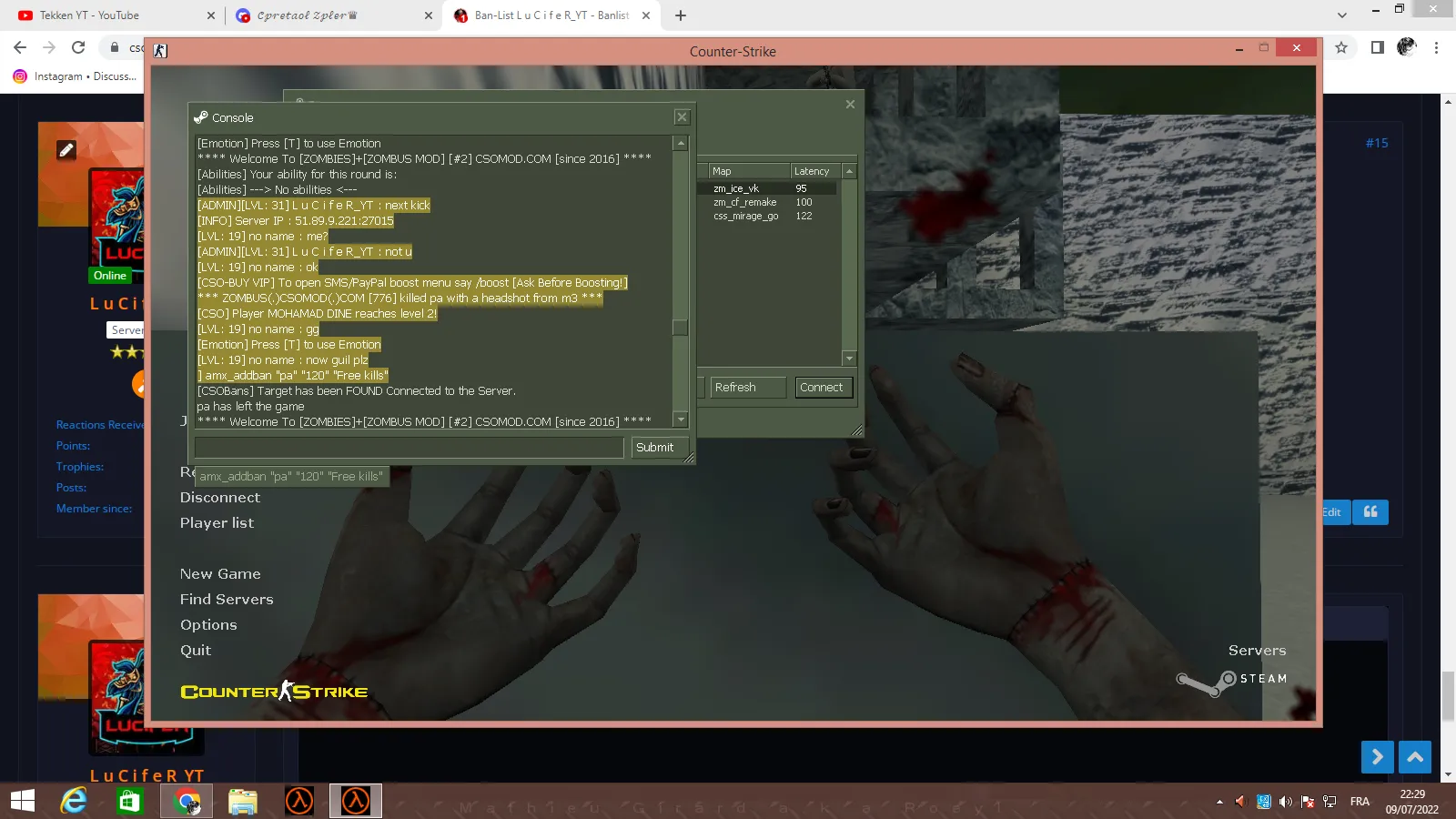Open a new browser tab

click(x=681, y=15)
